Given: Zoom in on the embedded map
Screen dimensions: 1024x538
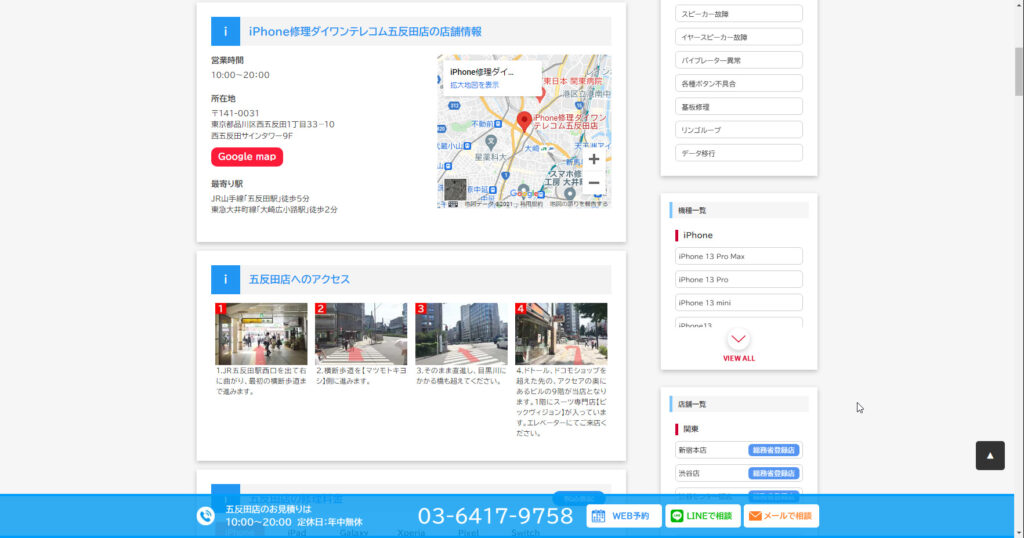Looking at the screenshot, I should point(594,159).
